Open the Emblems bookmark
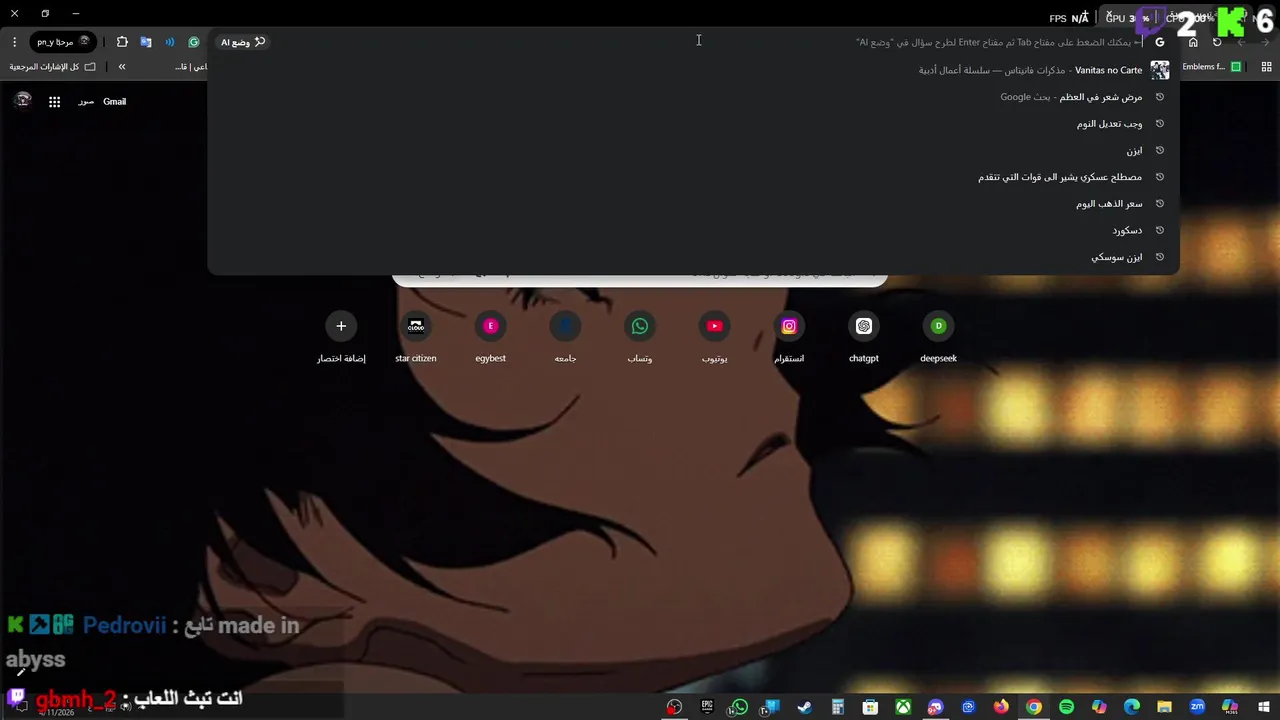Viewport: 1280px width, 720px height. pyautogui.click(x=1211, y=67)
